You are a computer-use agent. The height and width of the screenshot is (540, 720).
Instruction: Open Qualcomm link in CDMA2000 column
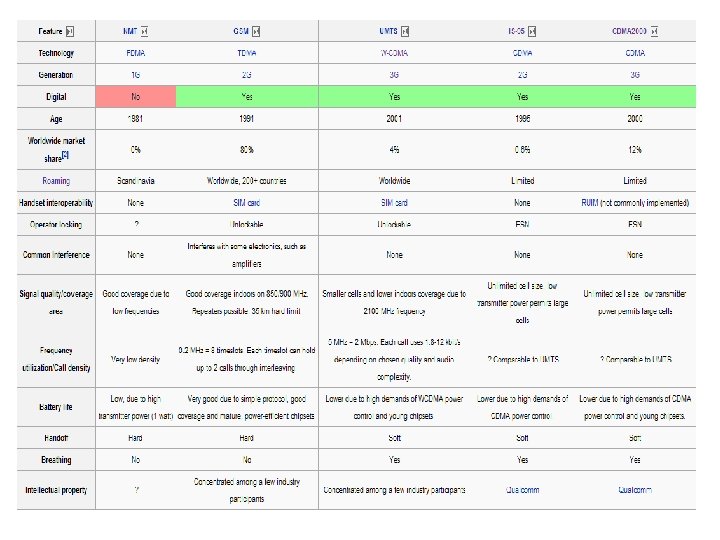[635, 490]
